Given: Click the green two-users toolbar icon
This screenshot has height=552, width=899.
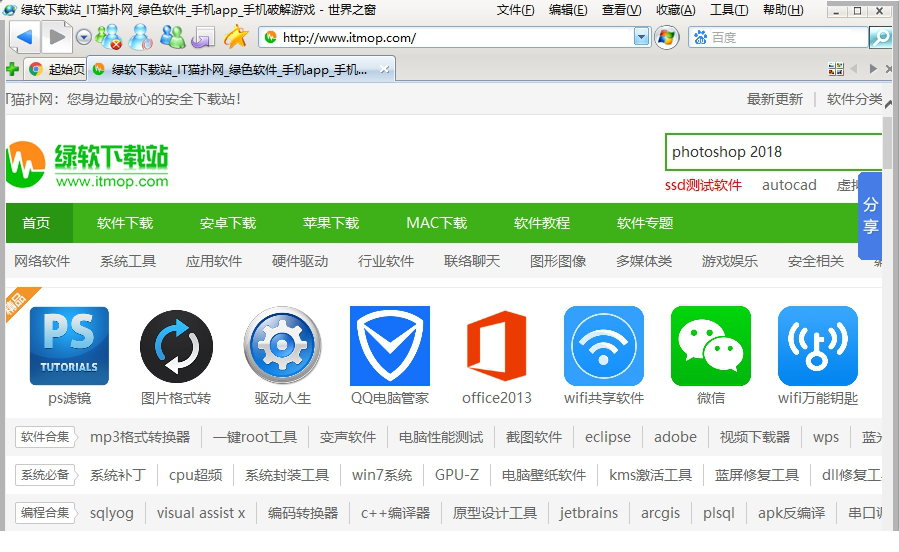Looking at the screenshot, I should [x=172, y=37].
